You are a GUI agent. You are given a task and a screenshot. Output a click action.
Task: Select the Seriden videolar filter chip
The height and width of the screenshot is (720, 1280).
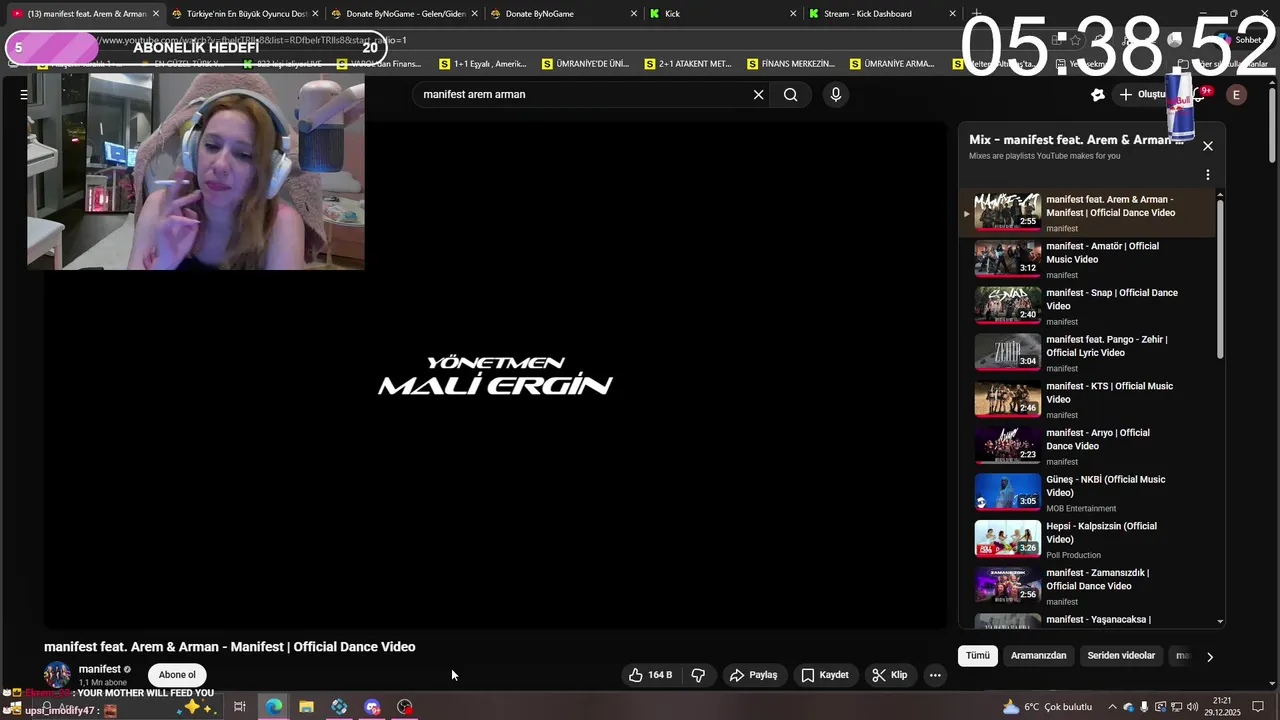(1121, 656)
